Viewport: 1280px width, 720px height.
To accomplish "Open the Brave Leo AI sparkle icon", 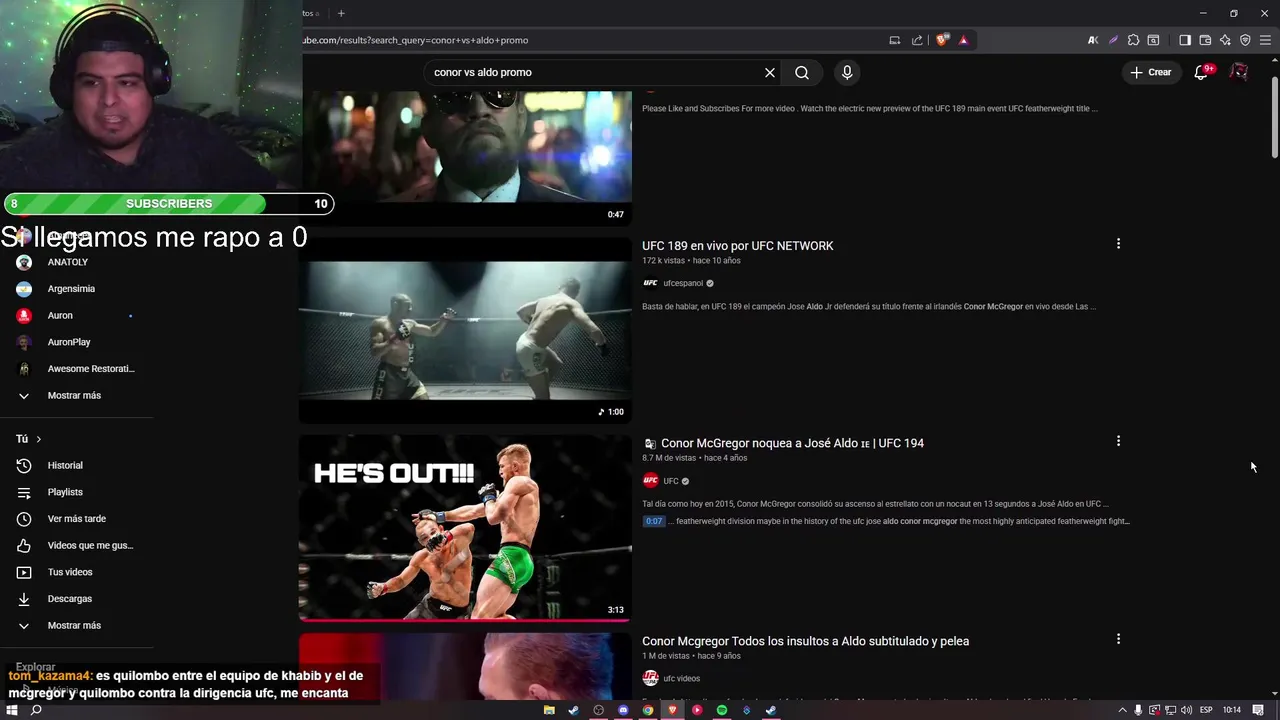I will tap(1225, 40).
